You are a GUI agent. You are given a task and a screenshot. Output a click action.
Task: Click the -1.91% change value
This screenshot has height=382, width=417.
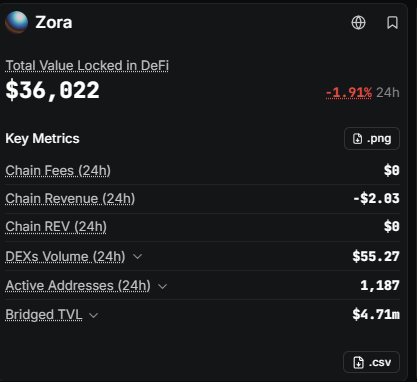point(349,93)
